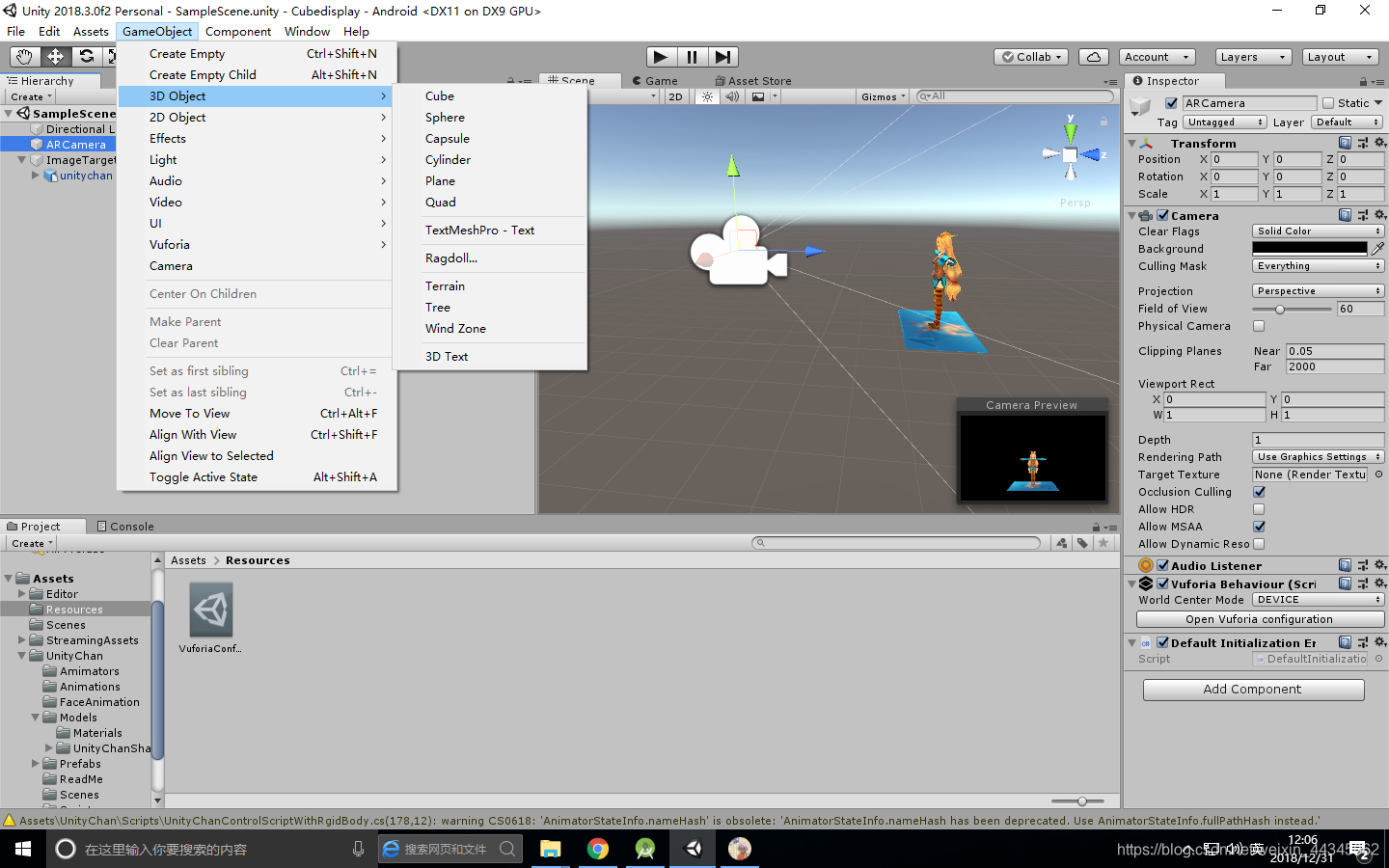Open Transform preset settings icon
1389x868 pixels.
(x=1363, y=143)
